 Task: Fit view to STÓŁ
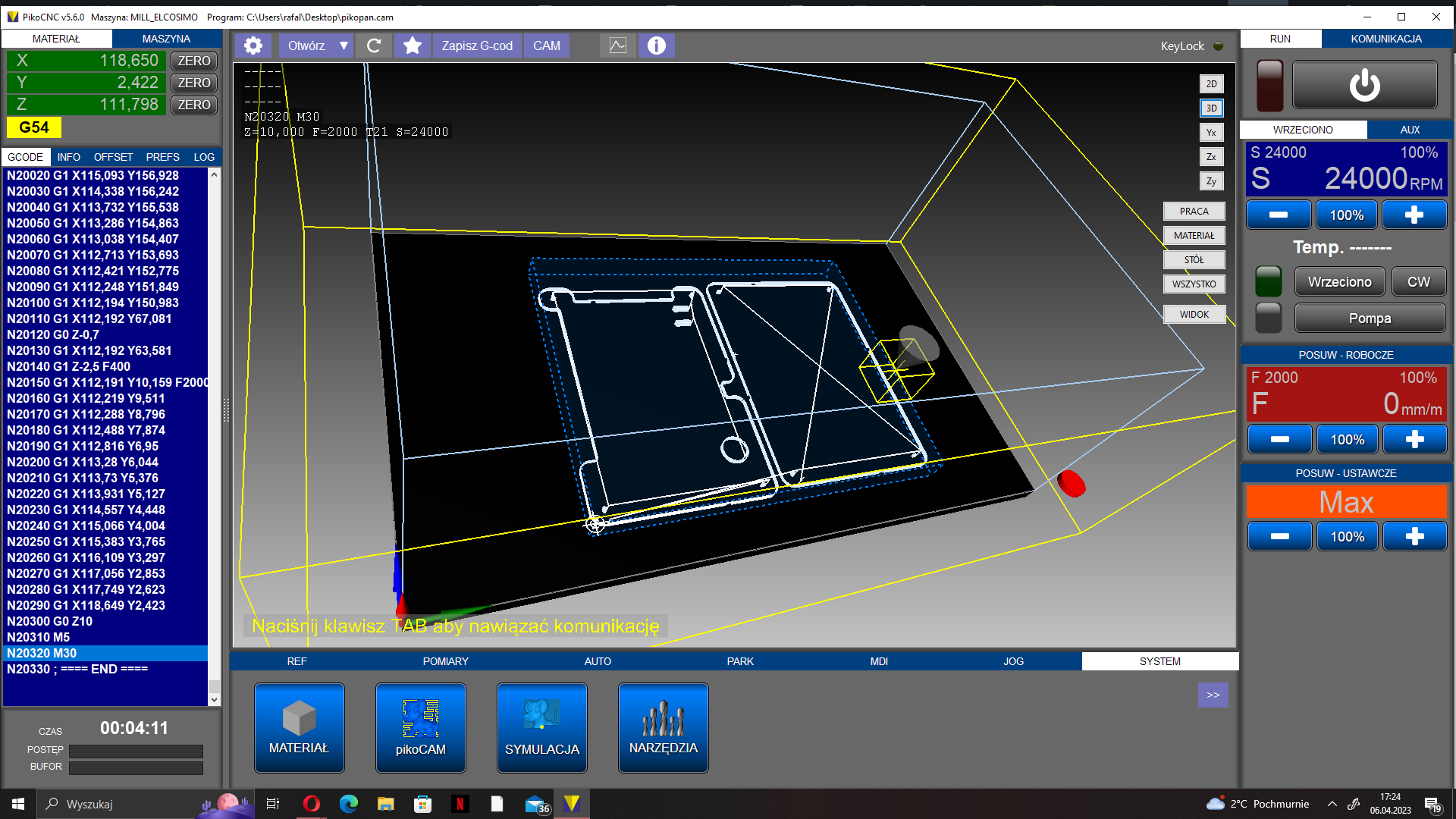coord(1194,260)
